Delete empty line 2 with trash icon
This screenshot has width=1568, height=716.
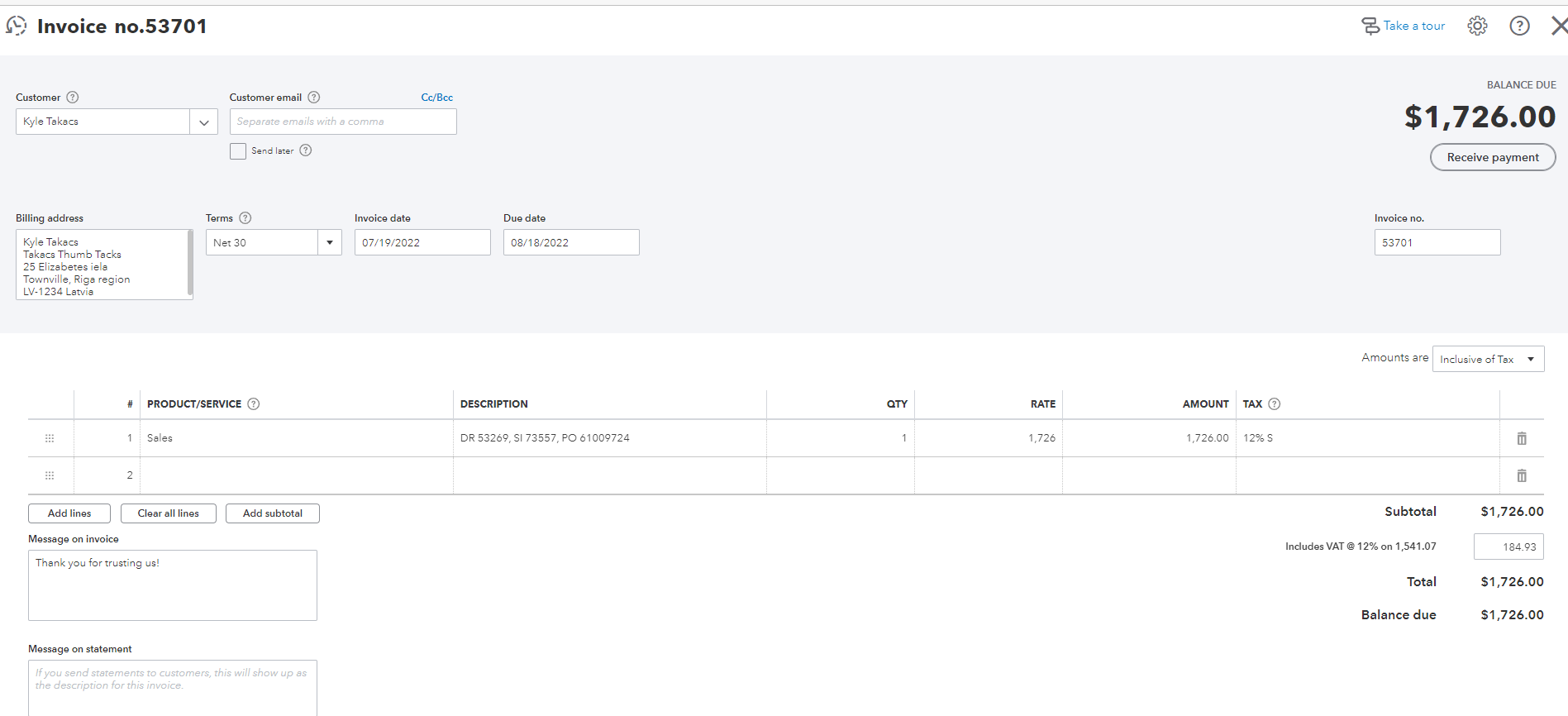pos(1522,475)
